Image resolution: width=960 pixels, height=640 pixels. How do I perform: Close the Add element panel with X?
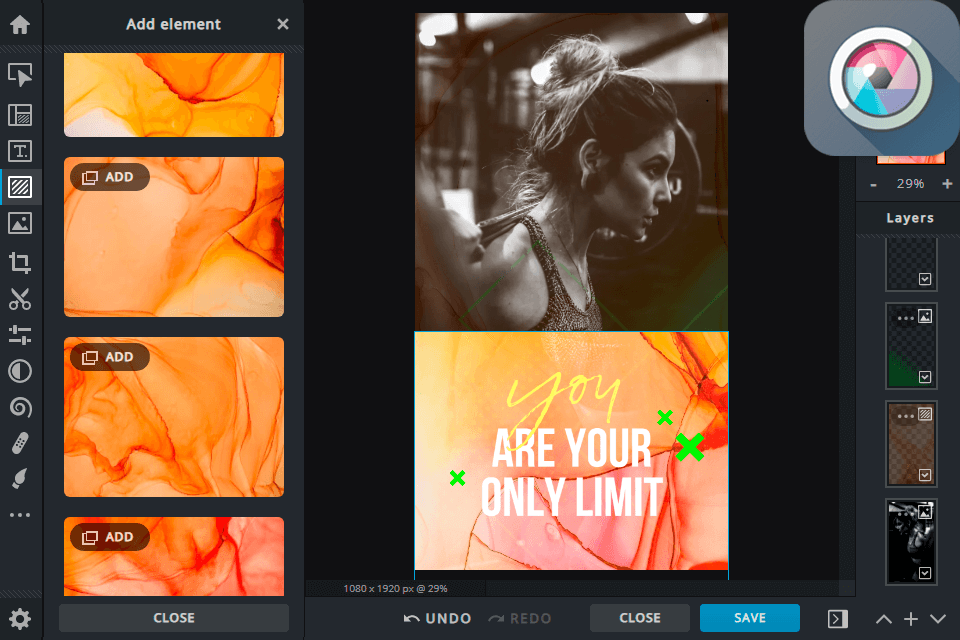282,24
